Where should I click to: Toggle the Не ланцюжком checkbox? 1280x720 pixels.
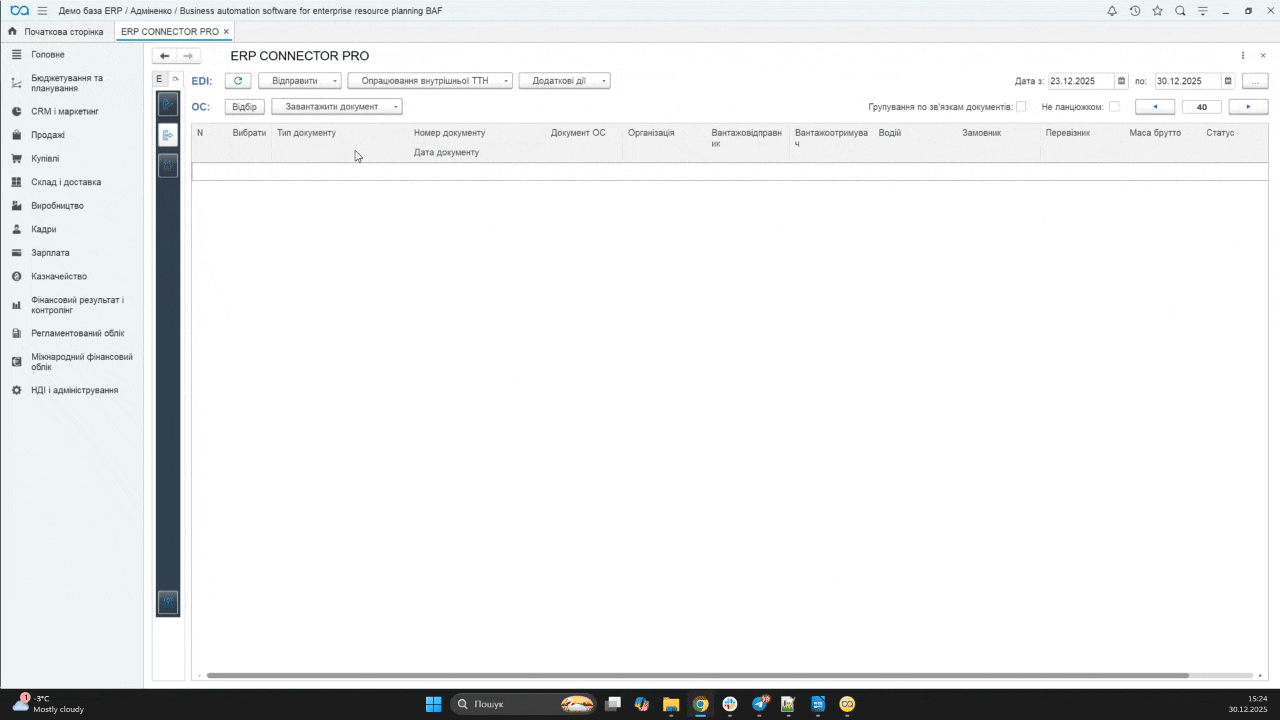coord(1114,107)
